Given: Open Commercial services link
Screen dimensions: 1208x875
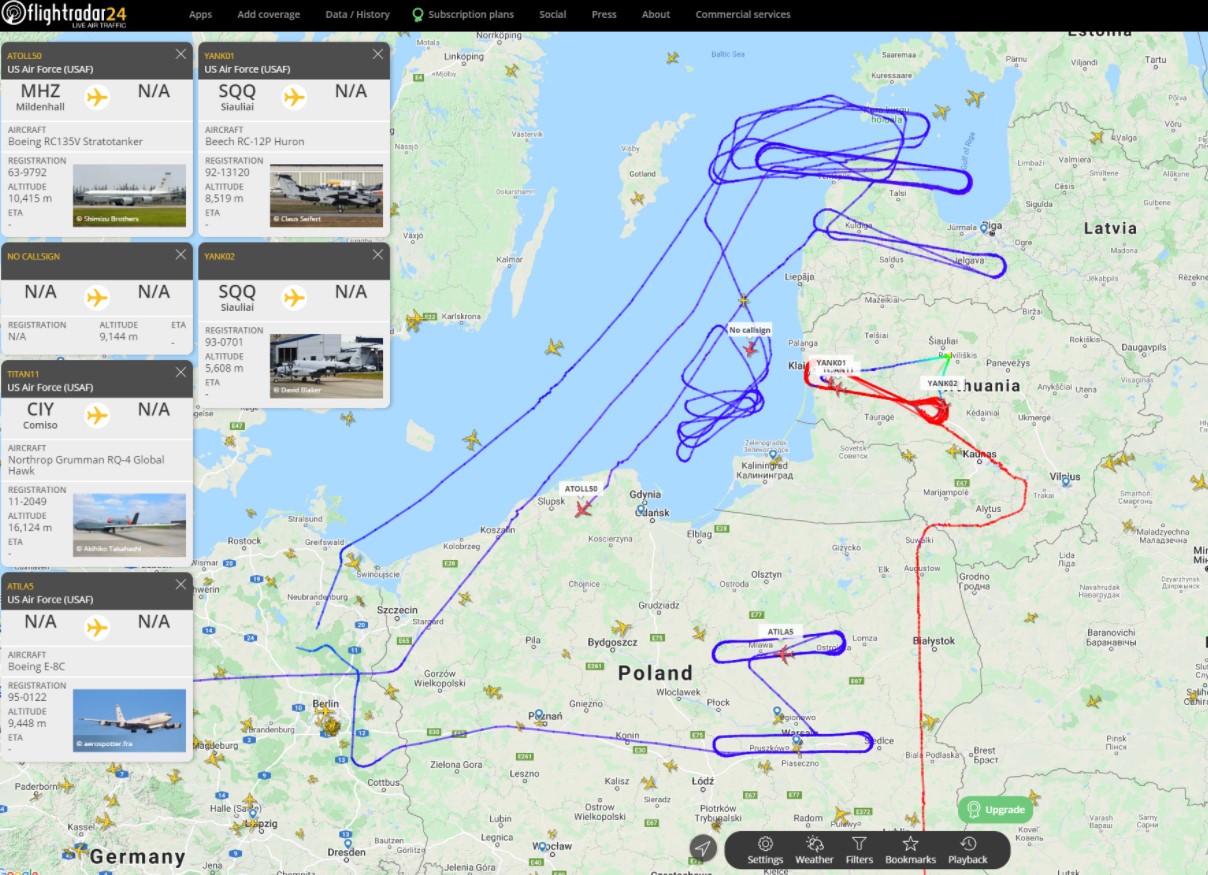Looking at the screenshot, I should click(743, 15).
